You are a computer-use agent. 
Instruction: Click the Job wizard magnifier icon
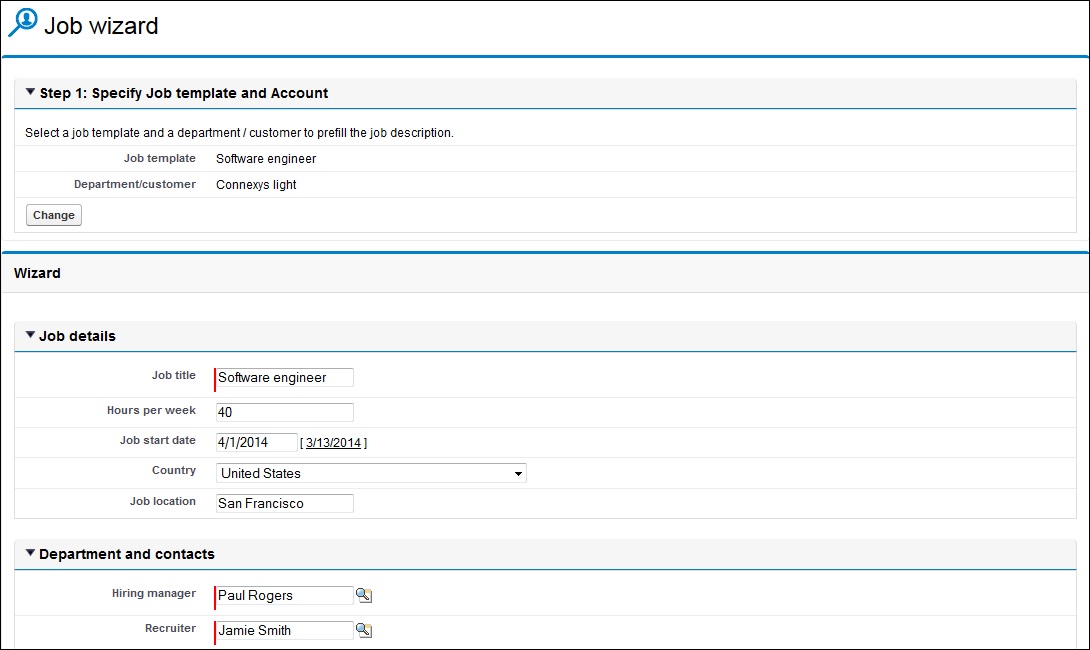[x=22, y=22]
